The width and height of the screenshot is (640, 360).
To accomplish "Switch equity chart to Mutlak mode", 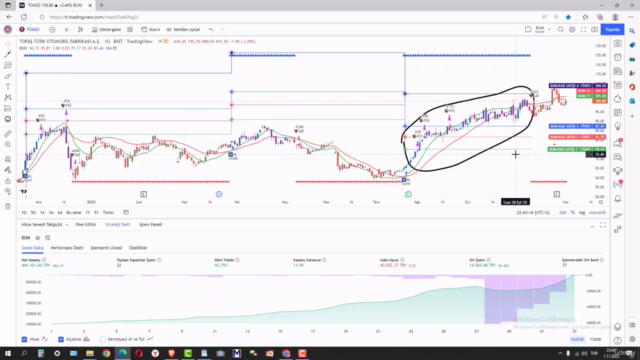I will click(x=577, y=339).
